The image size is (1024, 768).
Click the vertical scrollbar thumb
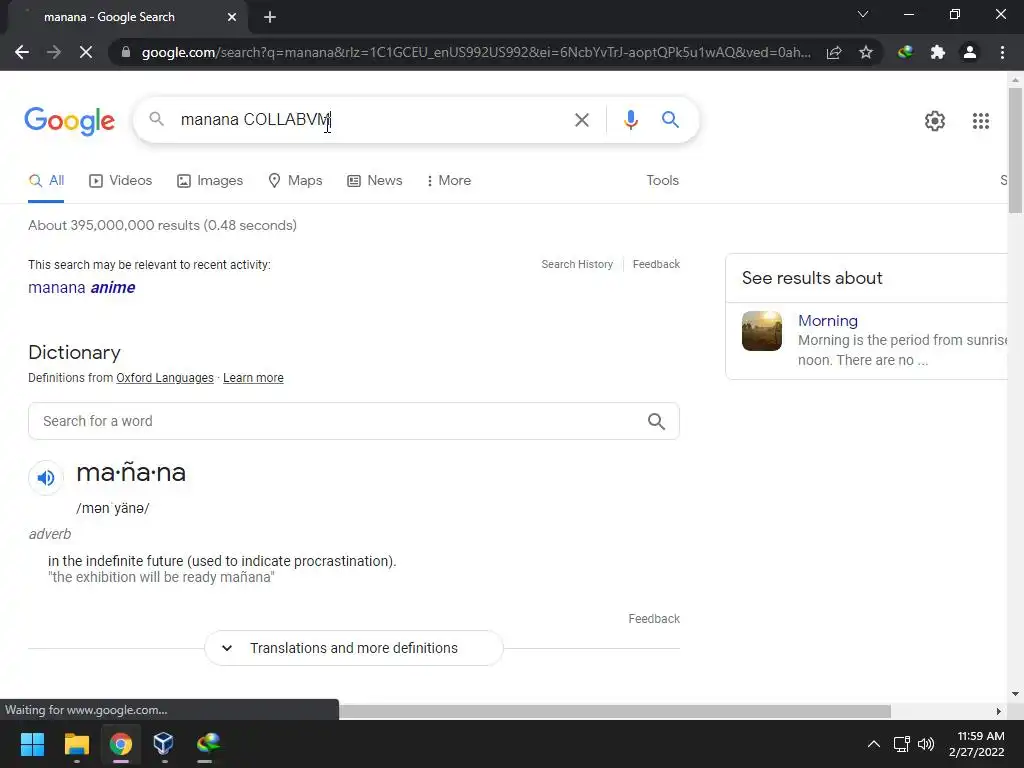(1016, 149)
